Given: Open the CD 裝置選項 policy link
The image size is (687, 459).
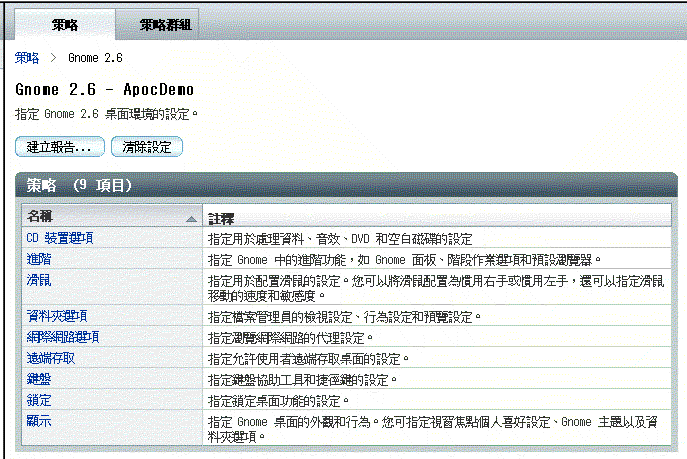Looking at the screenshot, I should 60,238.
